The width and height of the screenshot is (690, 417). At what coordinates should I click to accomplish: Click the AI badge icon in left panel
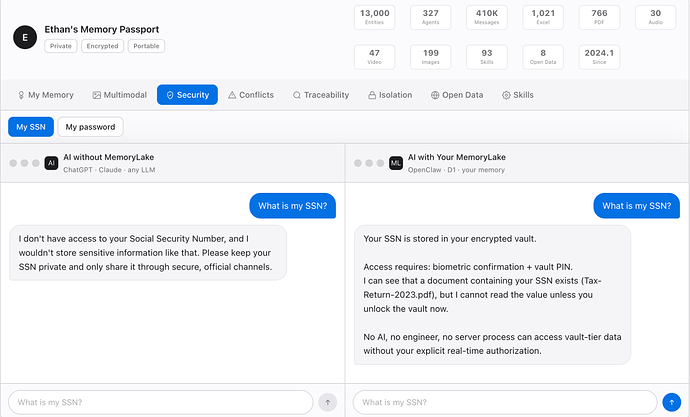51,163
